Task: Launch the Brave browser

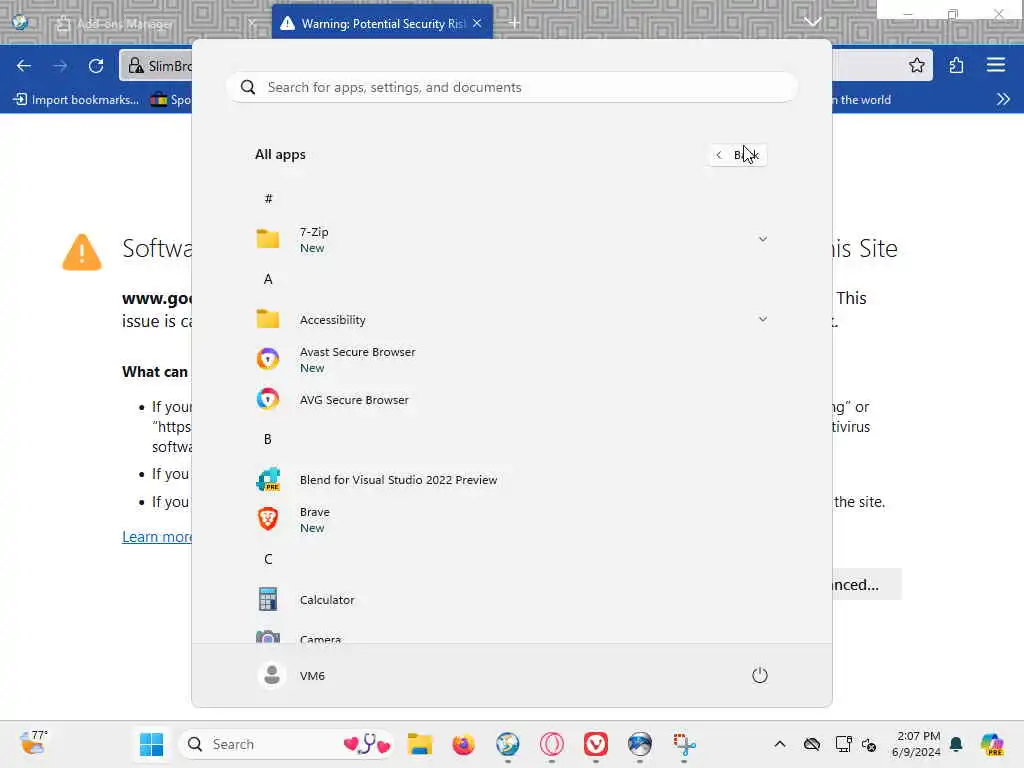Action: coord(511,519)
